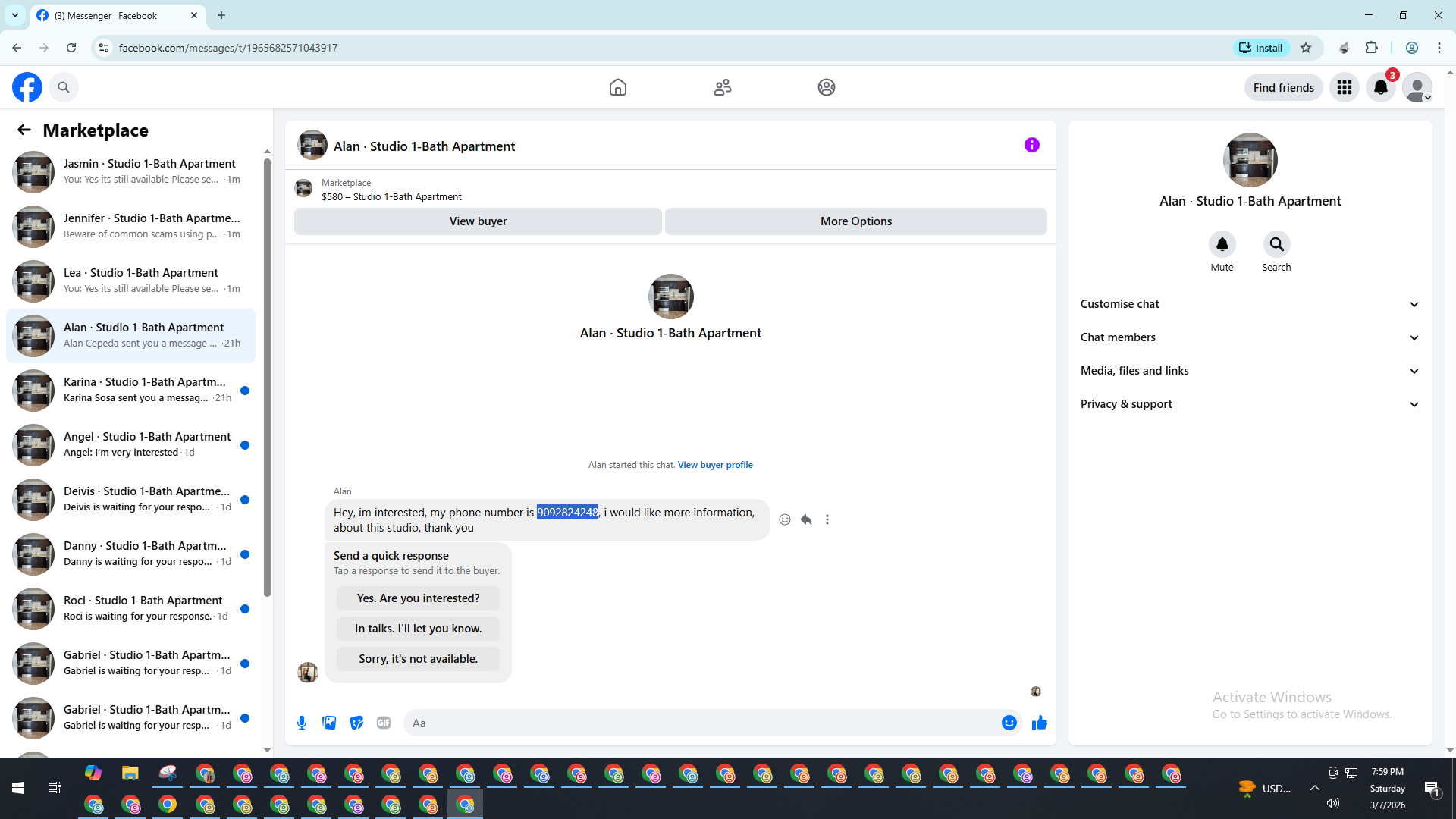Expand Chat members section
The image size is (1456, 819).
(1250, 337)
